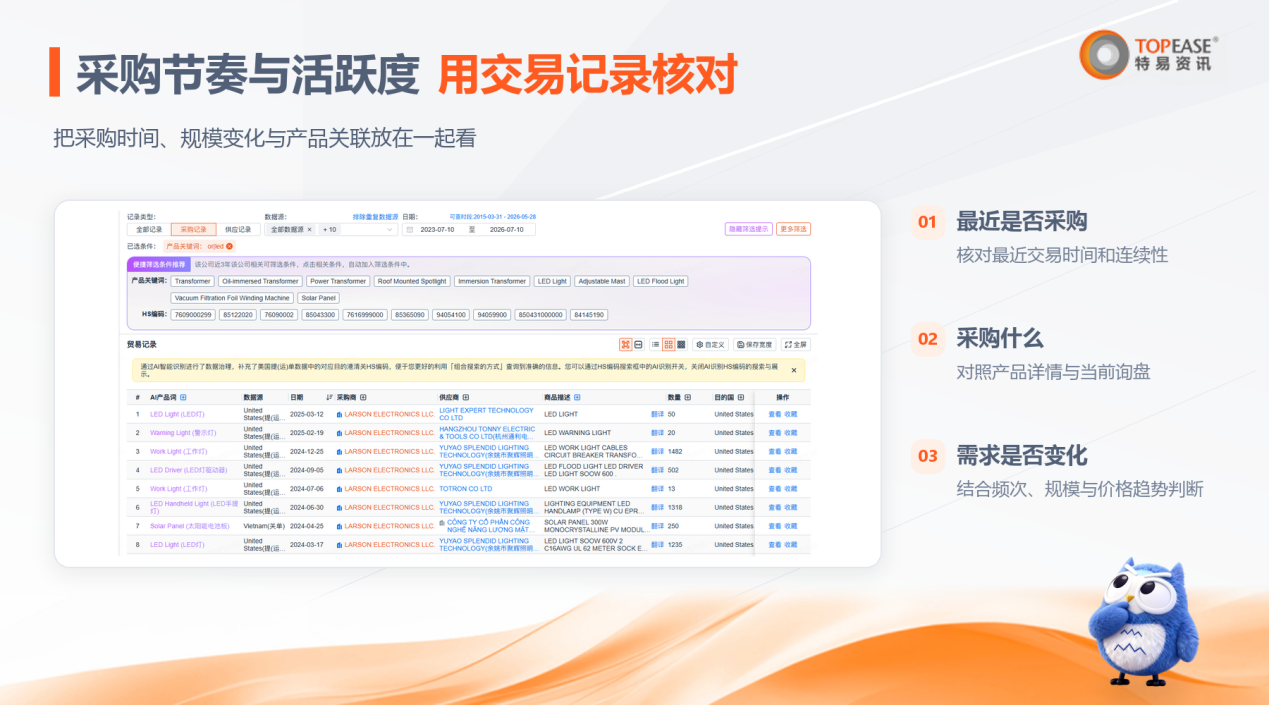Click 更多筛选 button
This screenshot has width=1269, height=705.
[793, 229]
